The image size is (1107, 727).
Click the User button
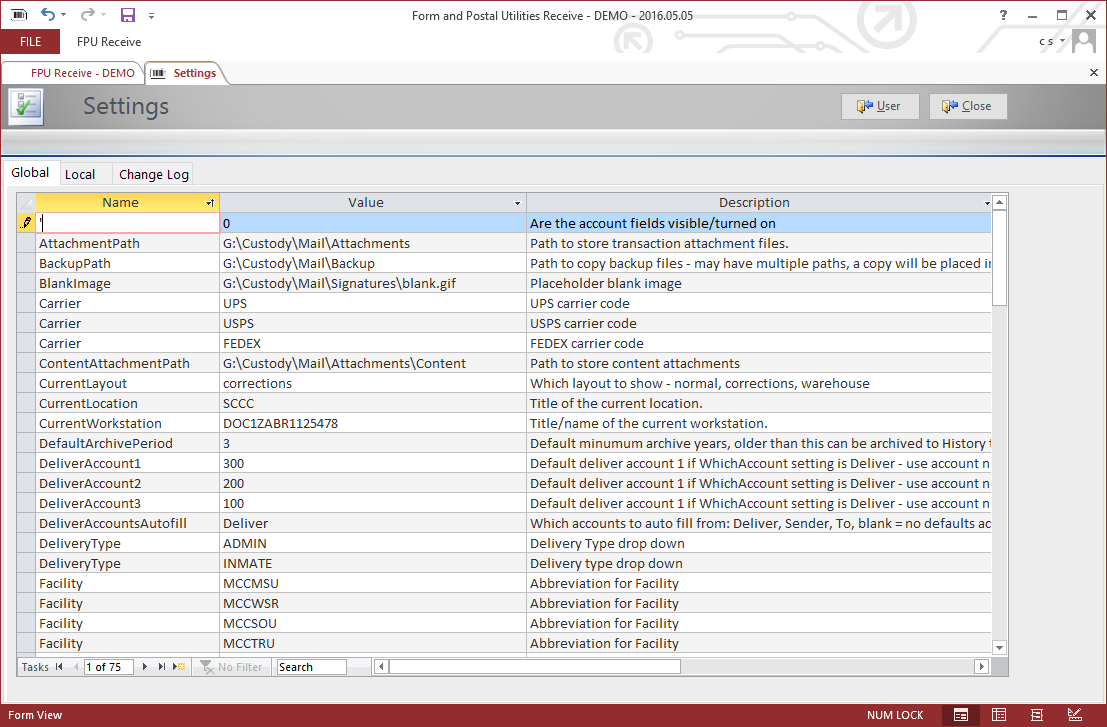[x=879, y=106]
